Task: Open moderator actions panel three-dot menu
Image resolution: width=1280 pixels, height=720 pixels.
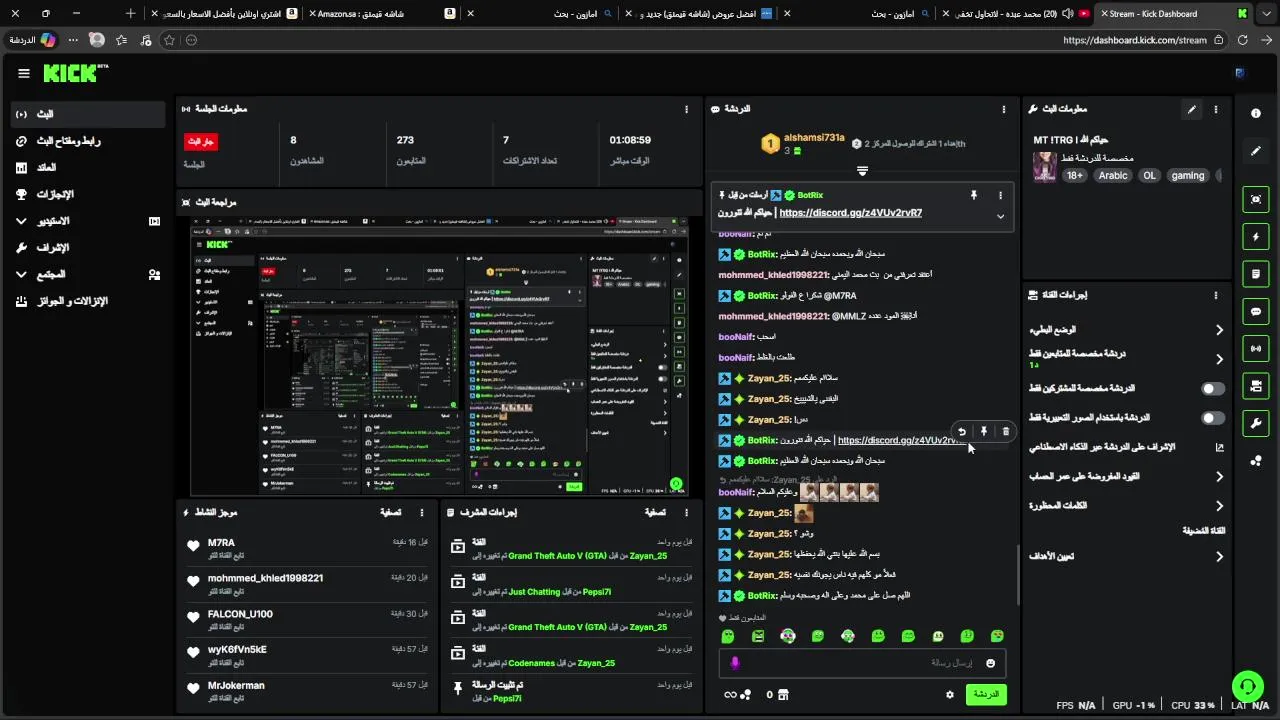Action: click(x=686, y=512)
